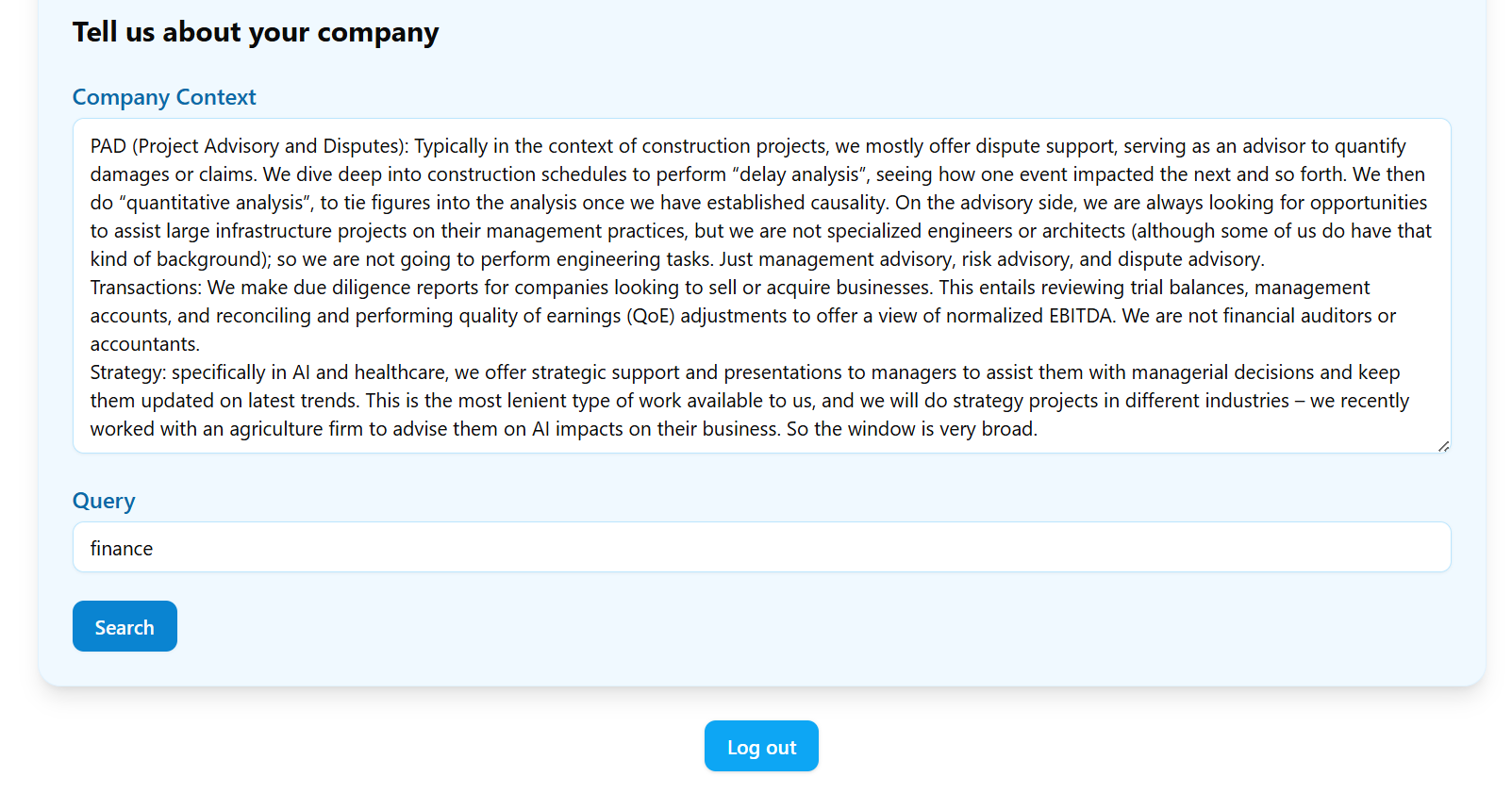
Task: Click the Query label
Action: click(x=104, y=502)
